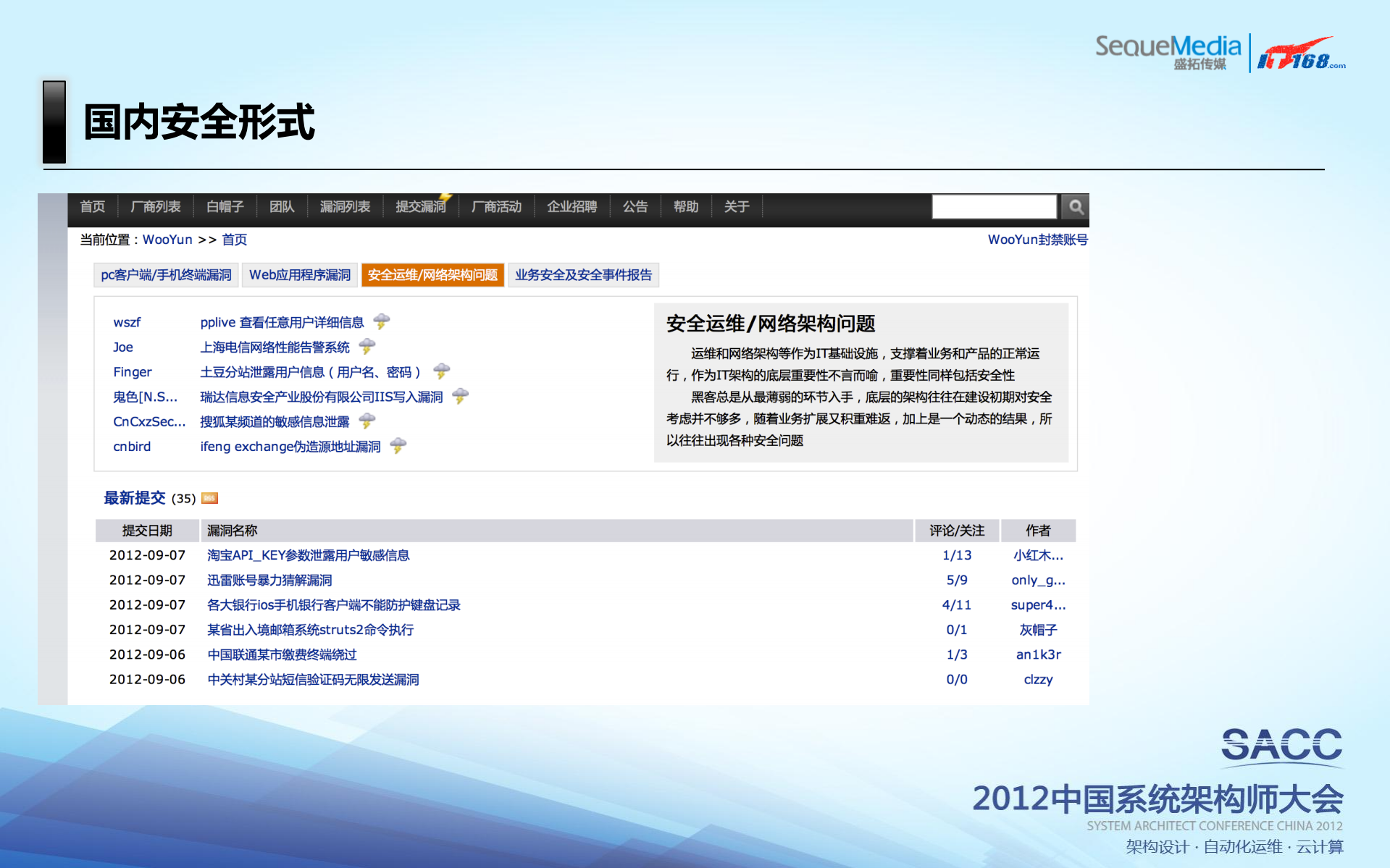The image size is (1390, 868).
Task: Click the storm icon after ifeng exchange entry
Action: pos(396,445)
